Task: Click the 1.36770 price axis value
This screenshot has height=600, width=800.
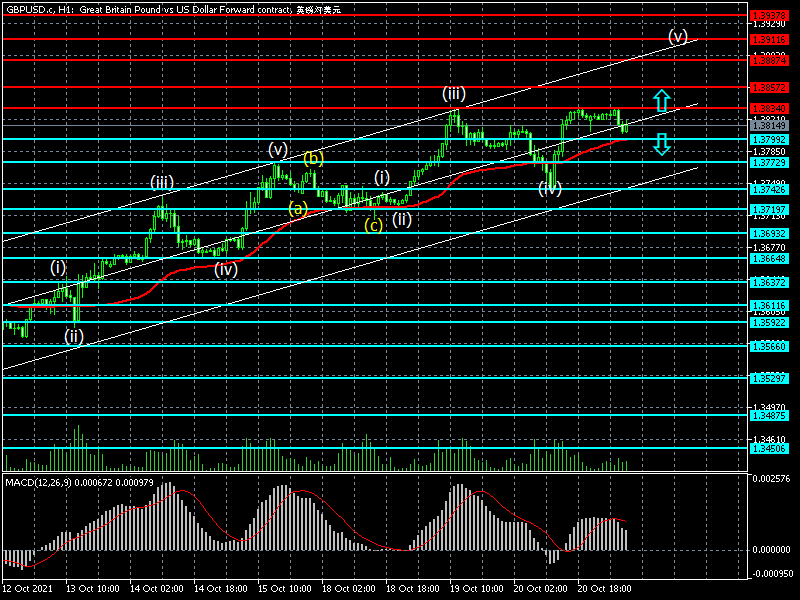Action: [769, 247]
